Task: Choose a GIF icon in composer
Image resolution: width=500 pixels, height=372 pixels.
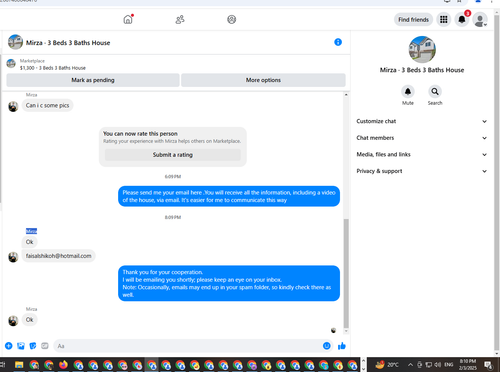Action: (45, 346)
